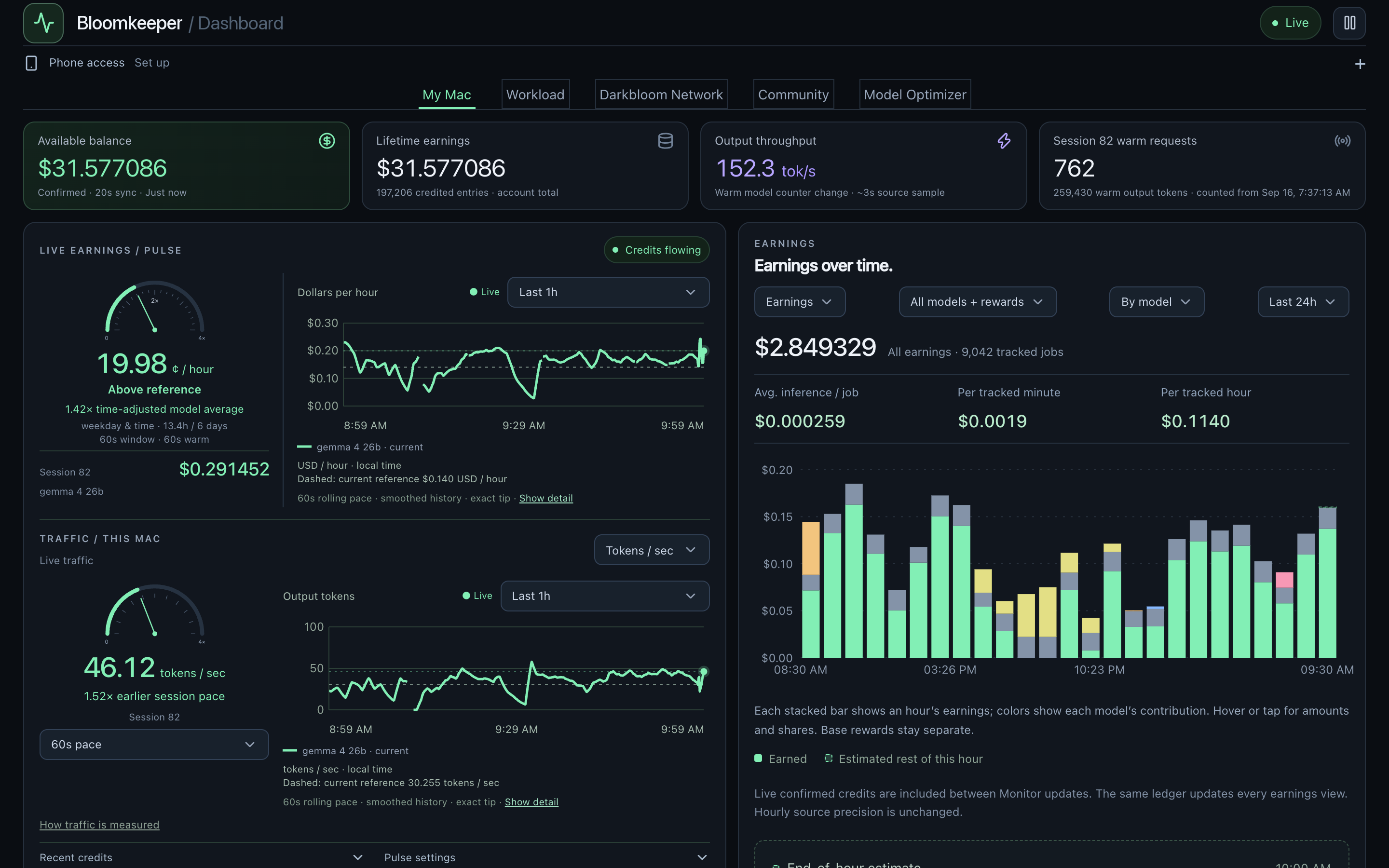
Task: Click the 46.12 tokens / sec reading
Action: point(154,668)
